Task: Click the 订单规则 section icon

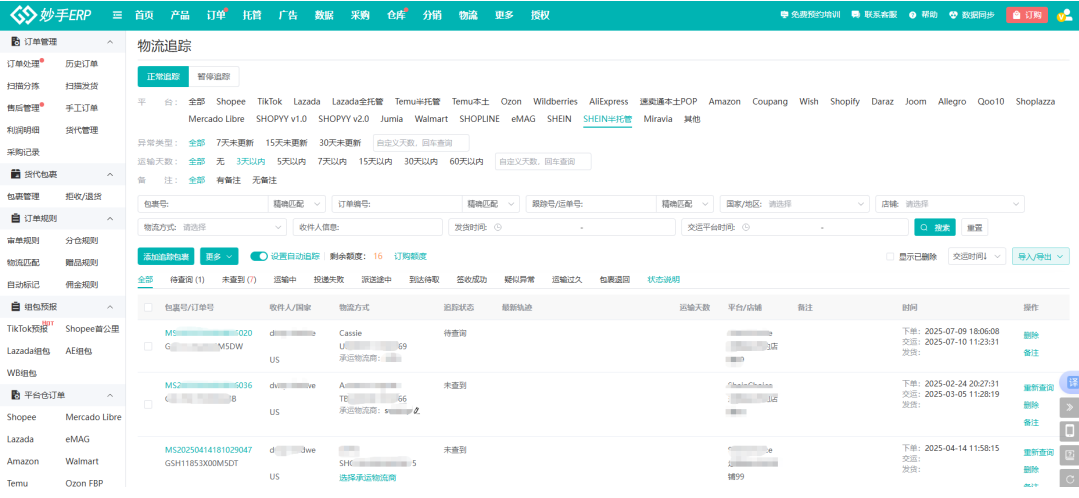Action: click(x=16, y=218)
